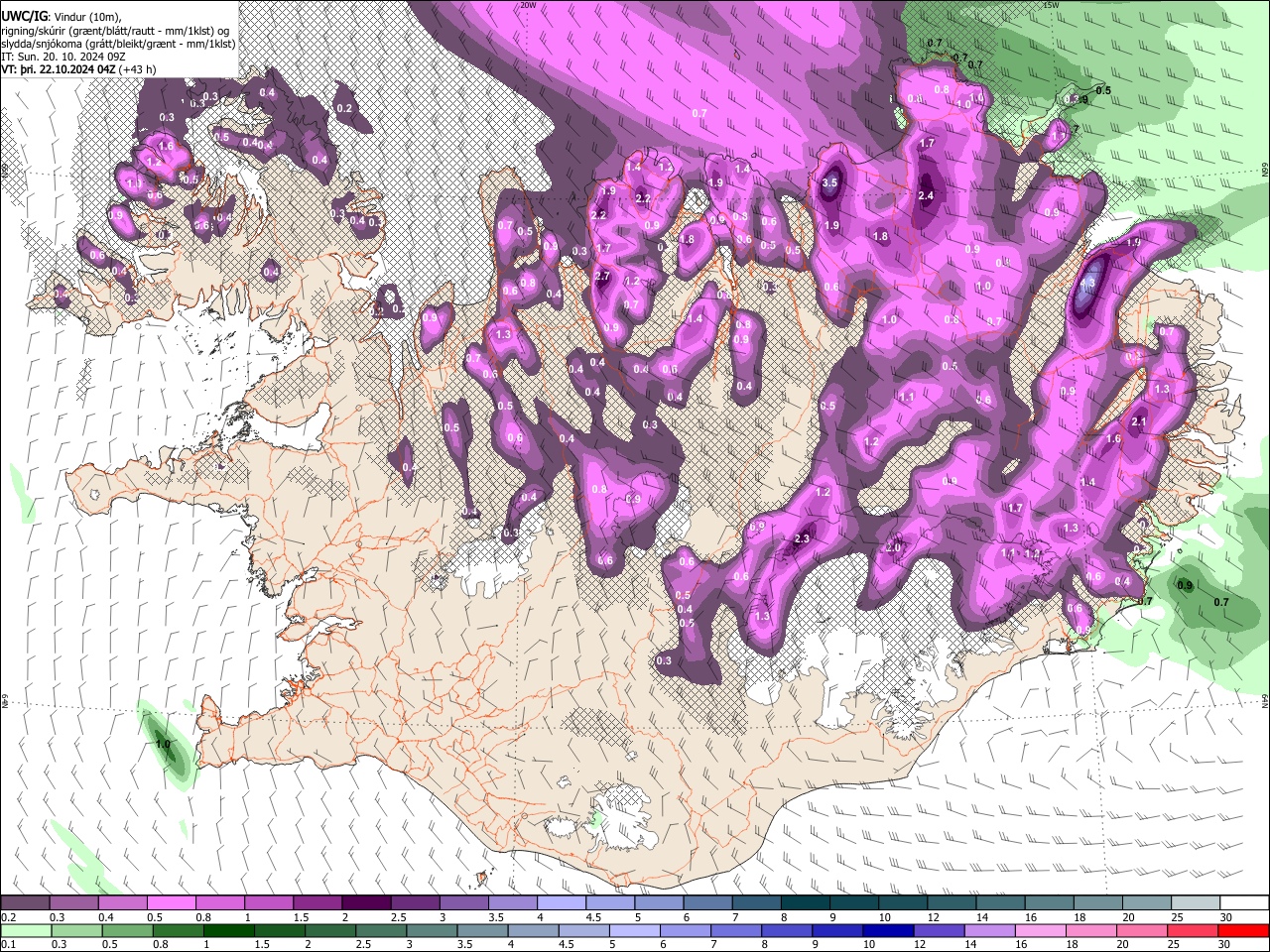1270x952 pixels.
Task: Click the 2.7 precipitation value on the map
Action: 602,277
